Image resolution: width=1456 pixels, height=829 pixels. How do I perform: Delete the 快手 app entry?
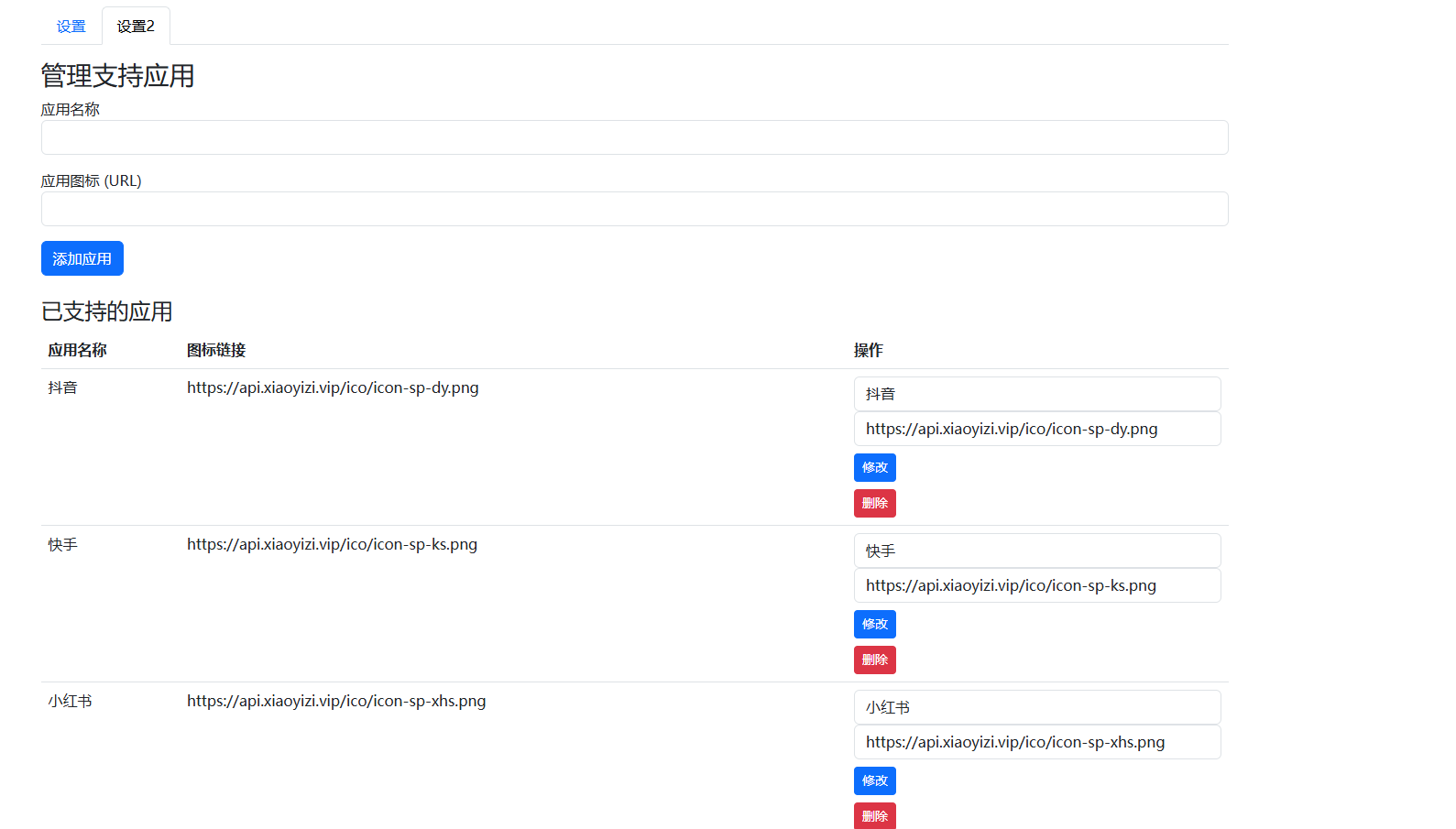pyautogui.click(x=874, y=660)
